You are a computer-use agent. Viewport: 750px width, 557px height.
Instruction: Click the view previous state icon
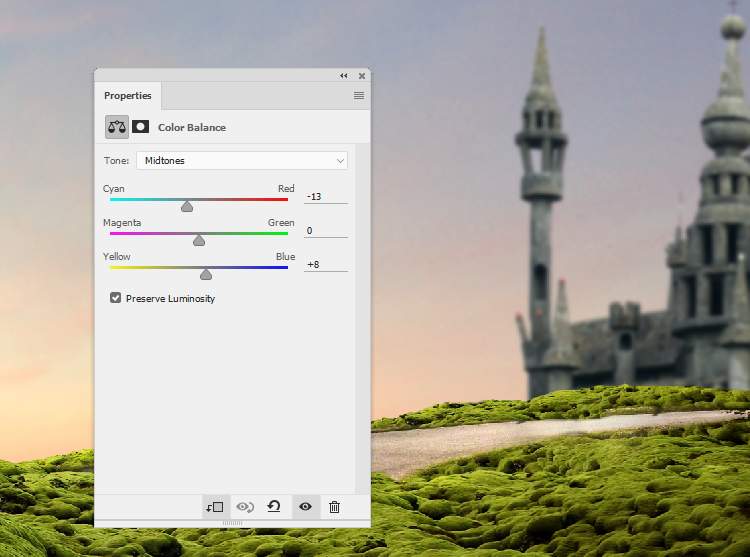(x=244, y=507)
